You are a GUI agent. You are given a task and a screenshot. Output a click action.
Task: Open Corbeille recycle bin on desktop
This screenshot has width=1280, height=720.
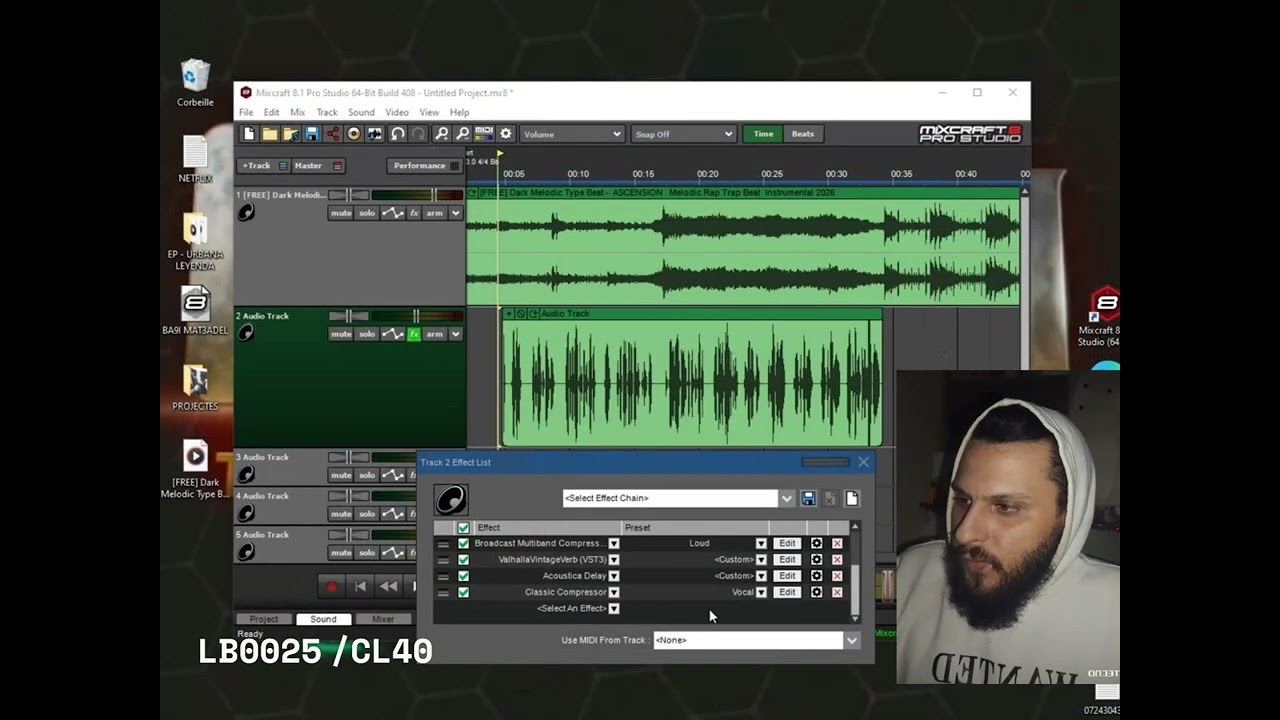point(195,82)
